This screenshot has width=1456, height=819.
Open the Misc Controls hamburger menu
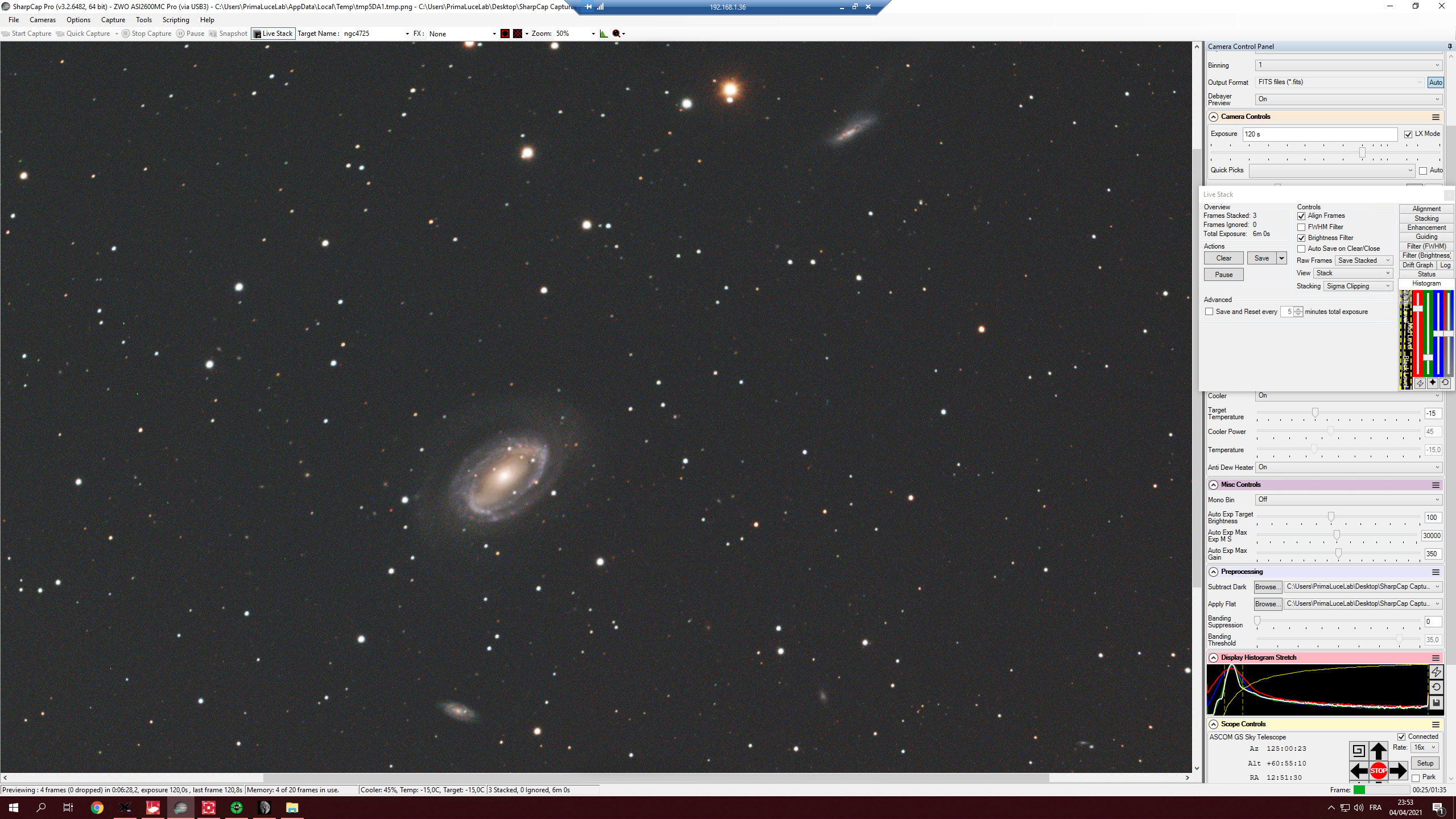coord(1436,485)
